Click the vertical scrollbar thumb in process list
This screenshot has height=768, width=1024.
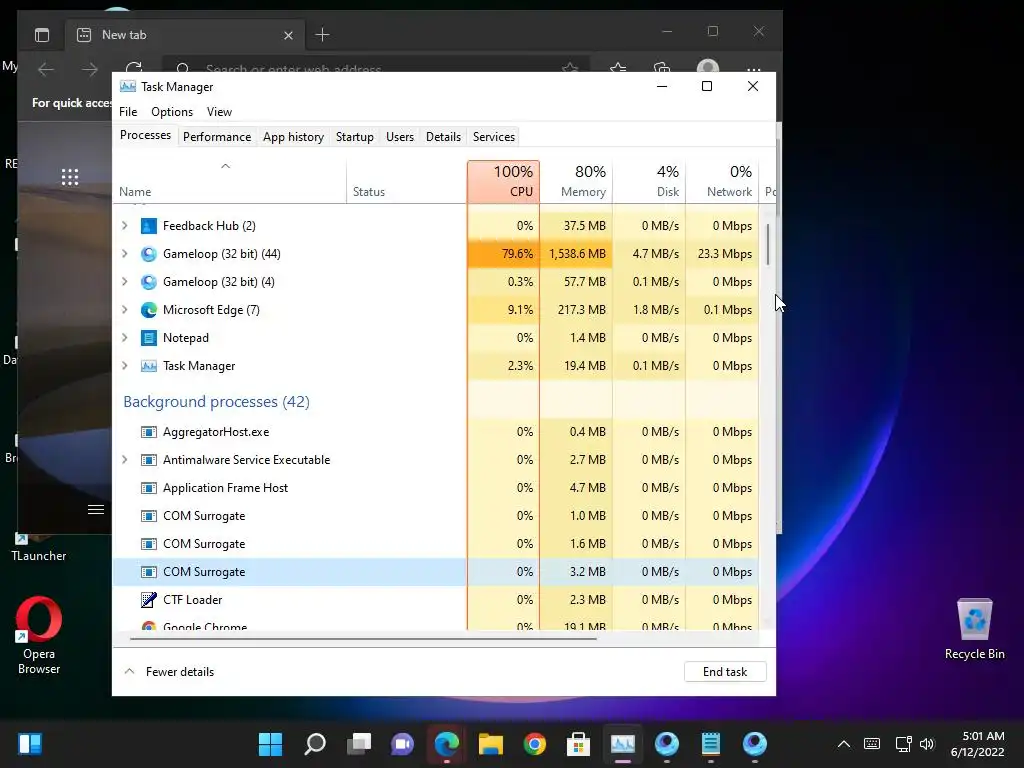[x=768, y=244]
